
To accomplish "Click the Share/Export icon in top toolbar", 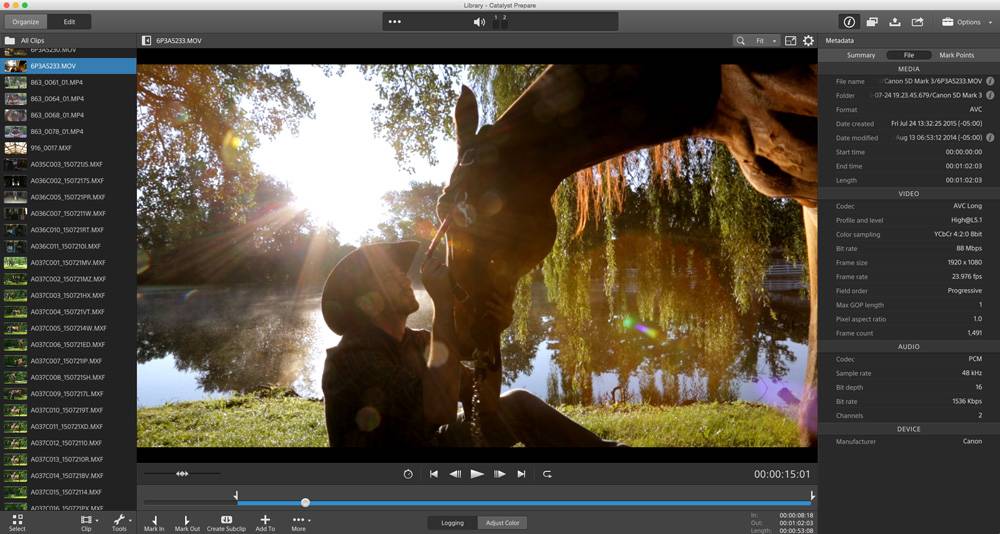I will point(917,22).
